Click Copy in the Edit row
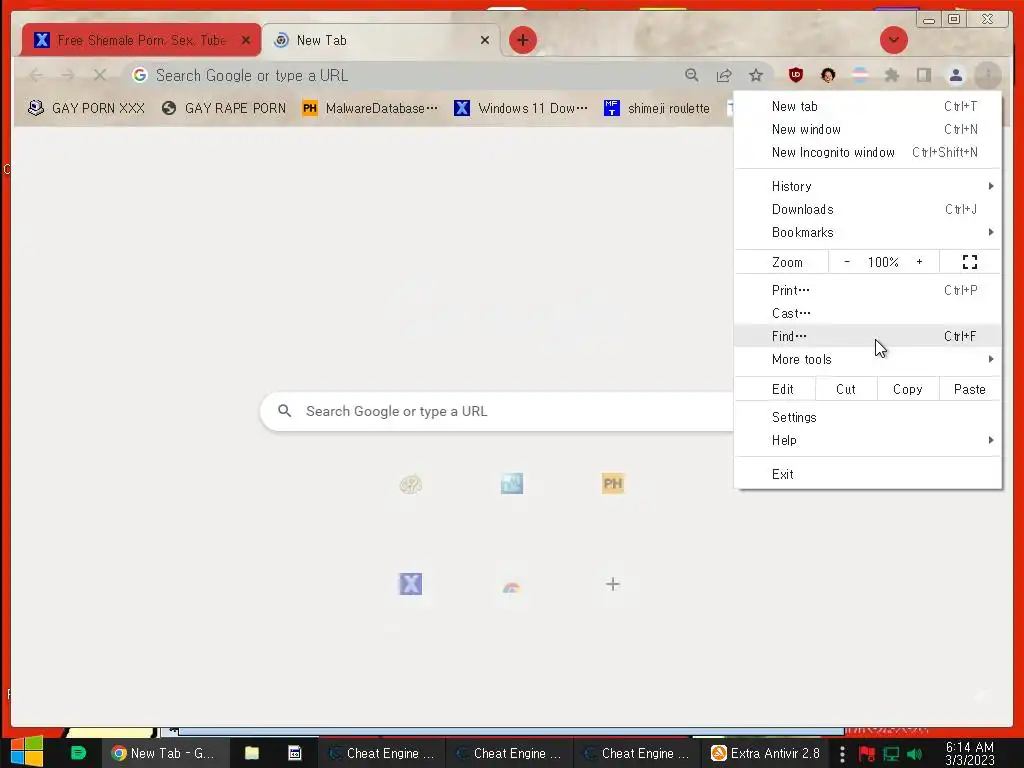Viewport: 1024px width, 768px height. 907,389
